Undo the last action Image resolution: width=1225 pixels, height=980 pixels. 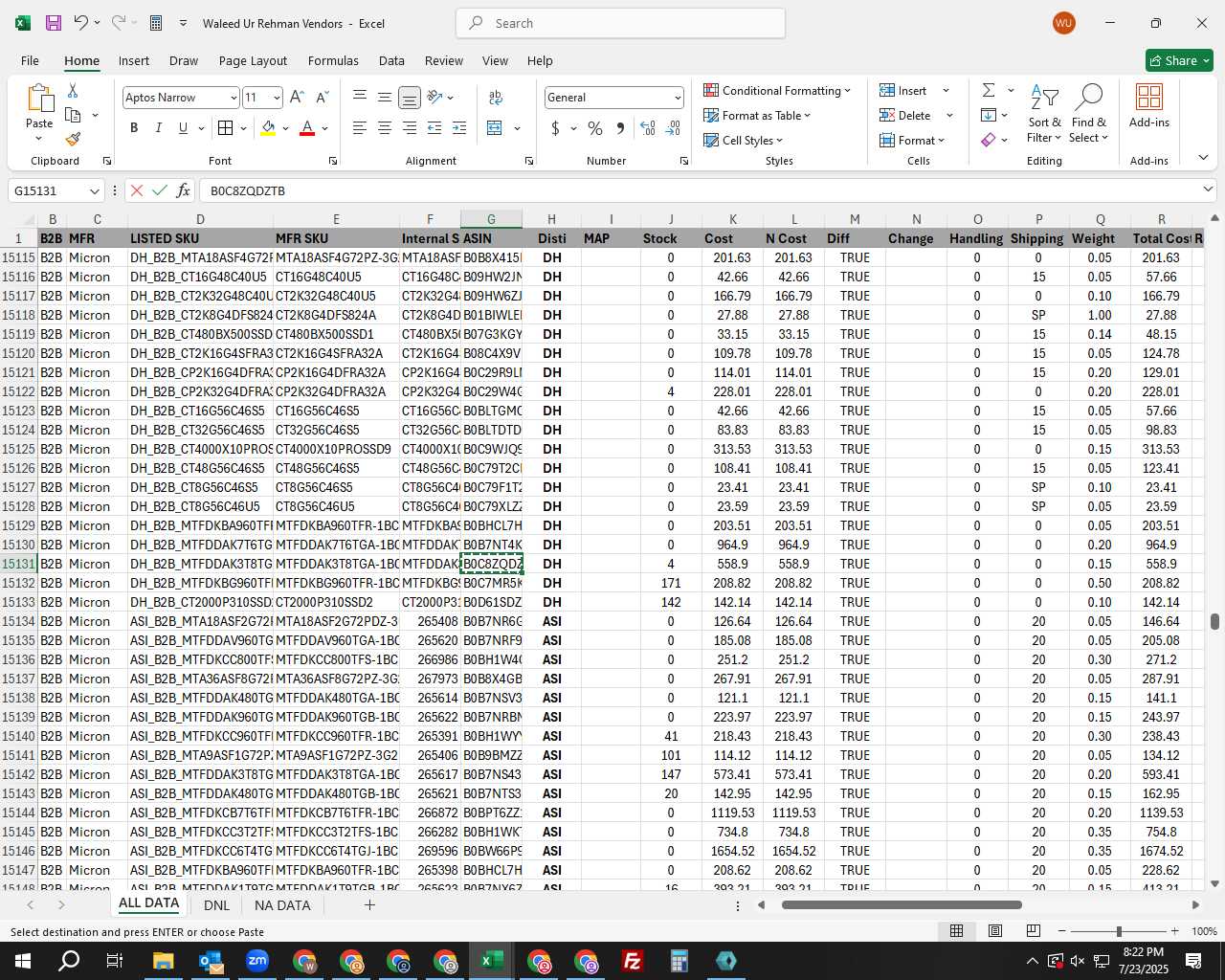(81, 23)
